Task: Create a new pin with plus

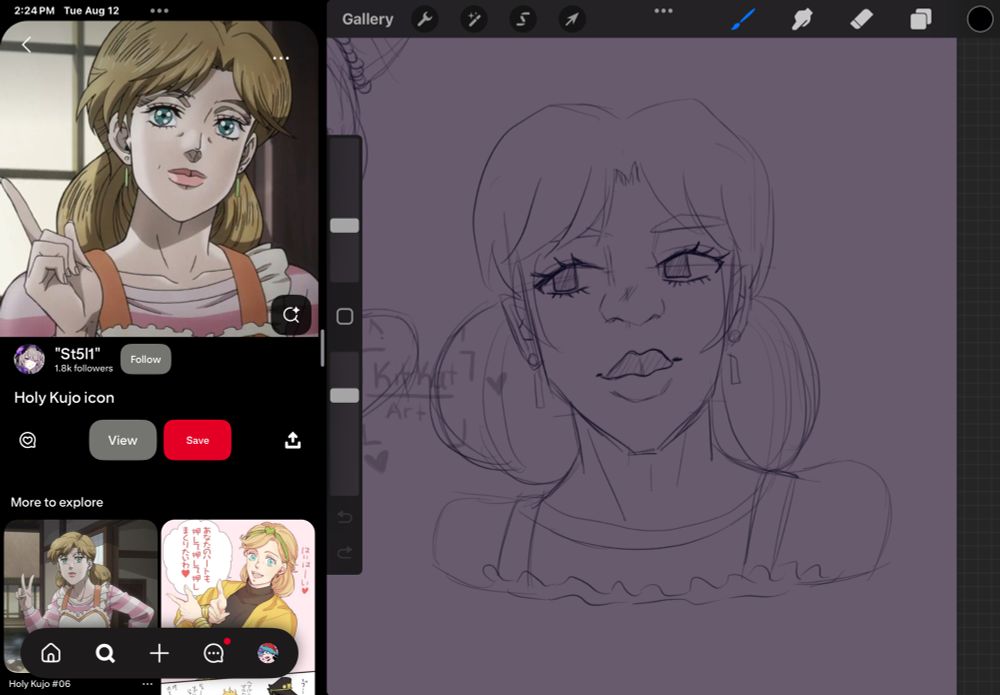Action: click(x=159, y=653)
